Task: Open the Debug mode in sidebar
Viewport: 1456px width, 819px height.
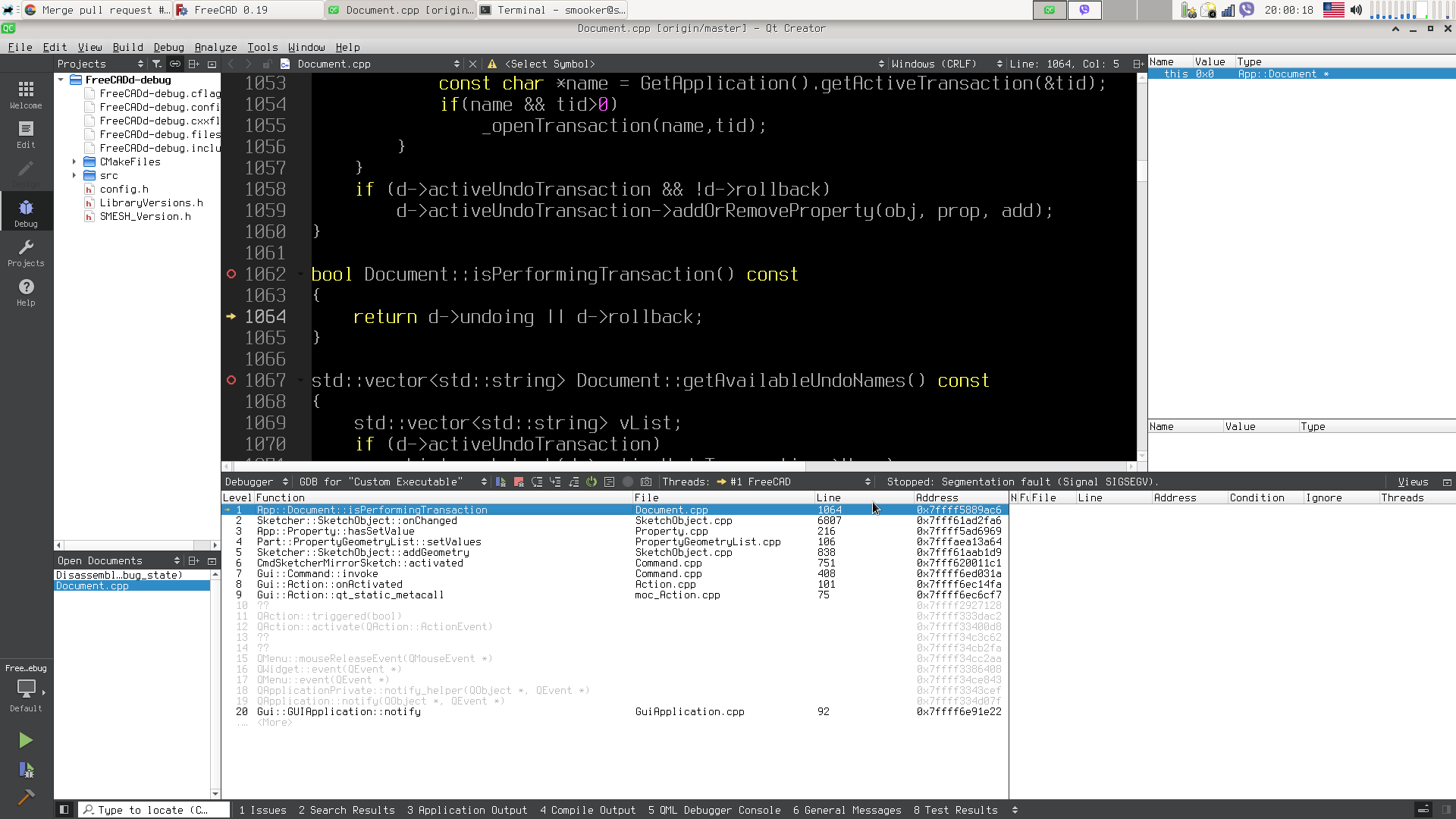Action: [26, 213]
